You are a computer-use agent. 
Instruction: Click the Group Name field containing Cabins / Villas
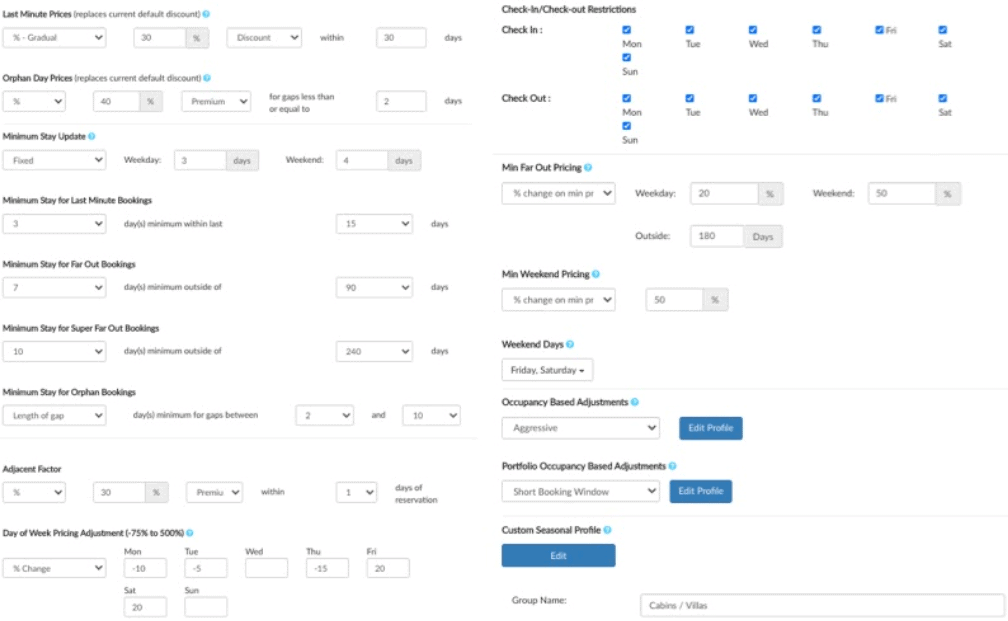(x=822, y=605)
